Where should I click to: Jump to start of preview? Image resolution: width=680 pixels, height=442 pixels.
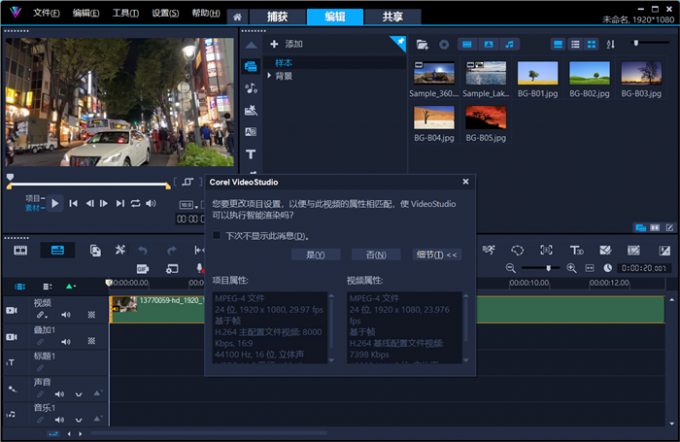(73, 203)
